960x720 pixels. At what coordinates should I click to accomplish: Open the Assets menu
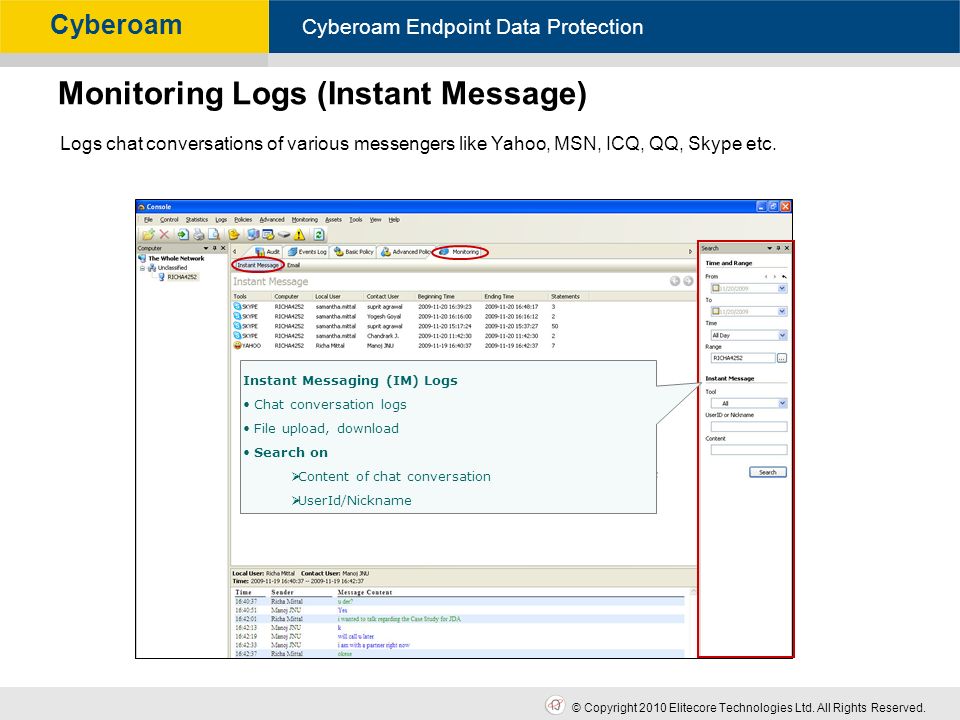point(334,220)
